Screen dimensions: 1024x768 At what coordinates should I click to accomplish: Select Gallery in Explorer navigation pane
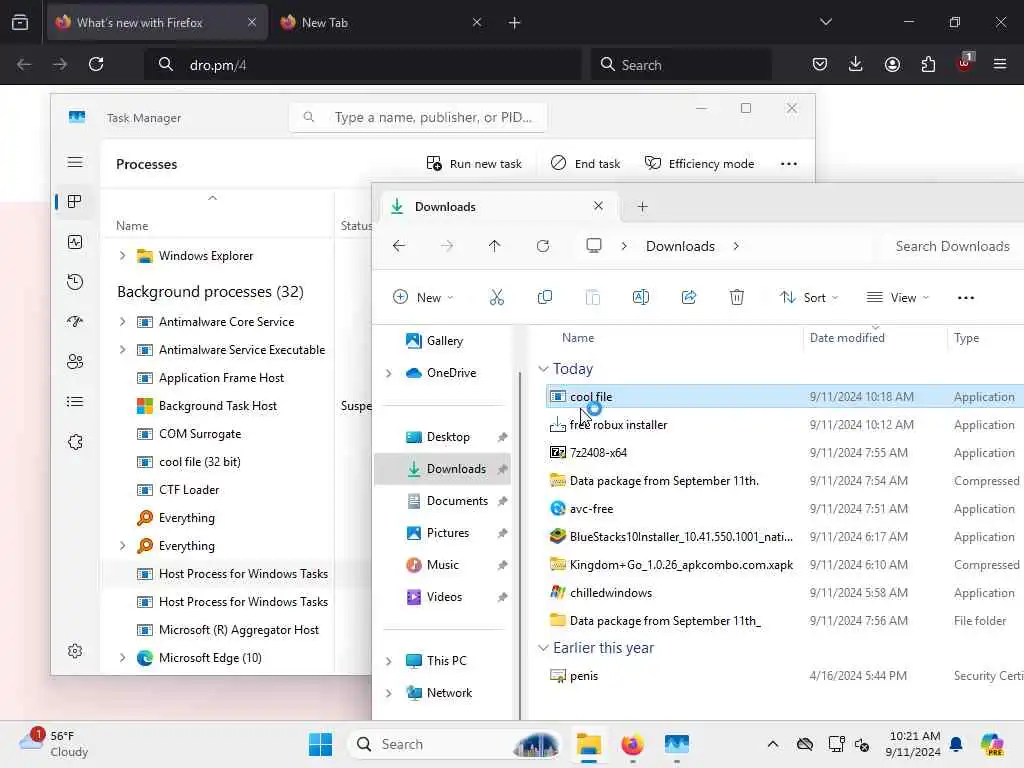point(445,341)
